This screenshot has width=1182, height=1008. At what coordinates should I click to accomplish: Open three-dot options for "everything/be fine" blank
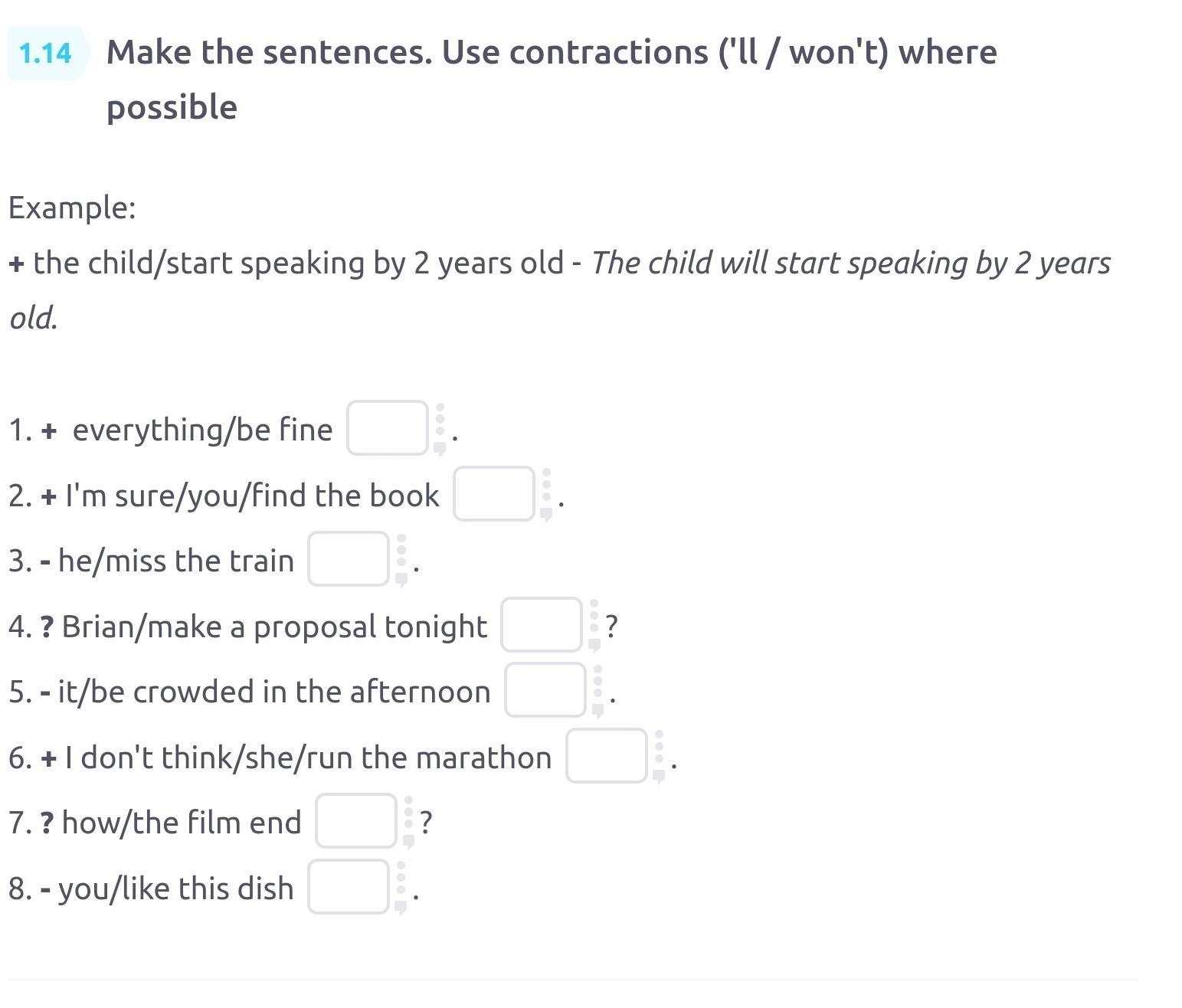[x=440, y=419]
